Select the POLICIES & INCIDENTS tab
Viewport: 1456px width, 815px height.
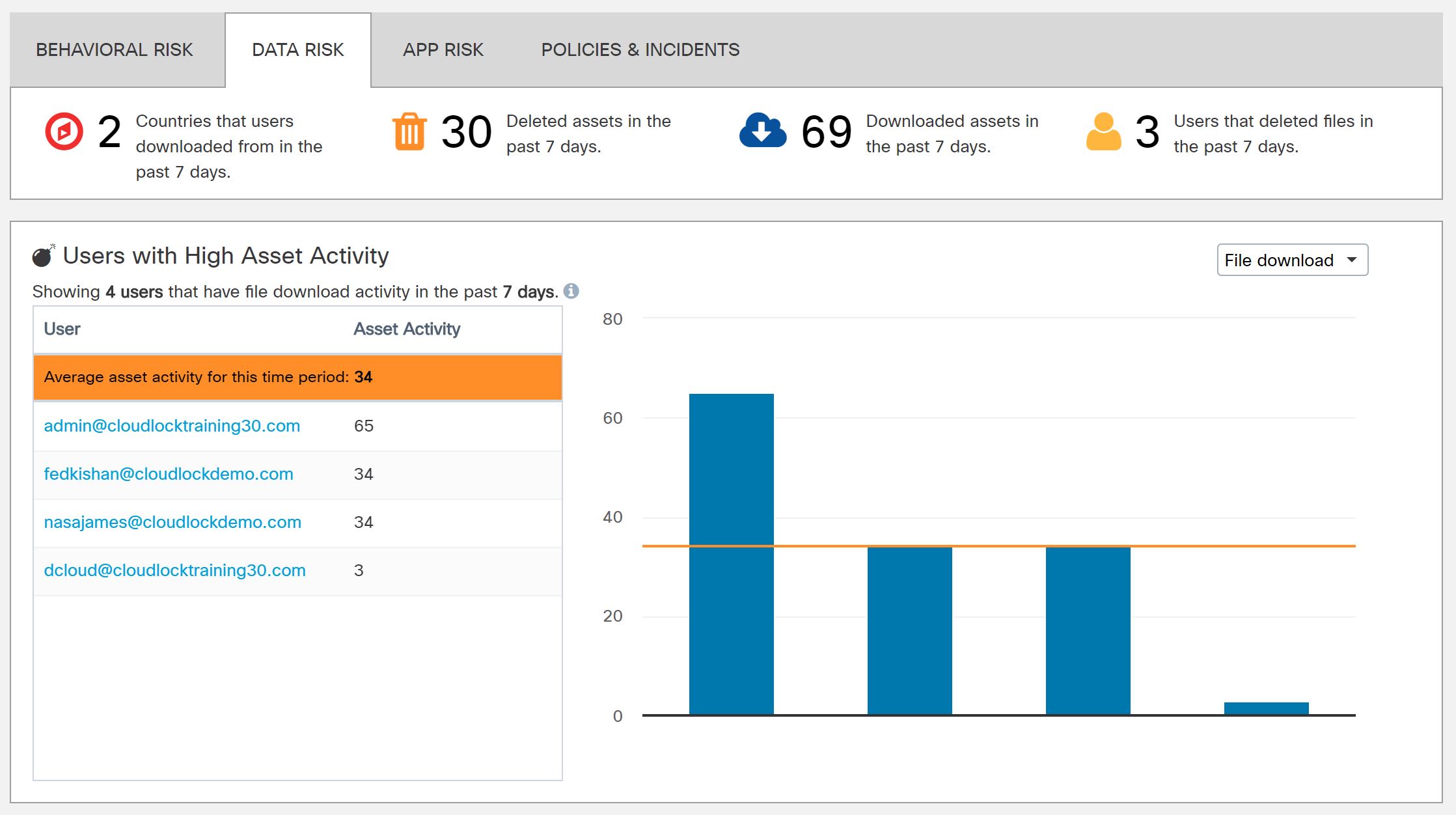point(640,48)
